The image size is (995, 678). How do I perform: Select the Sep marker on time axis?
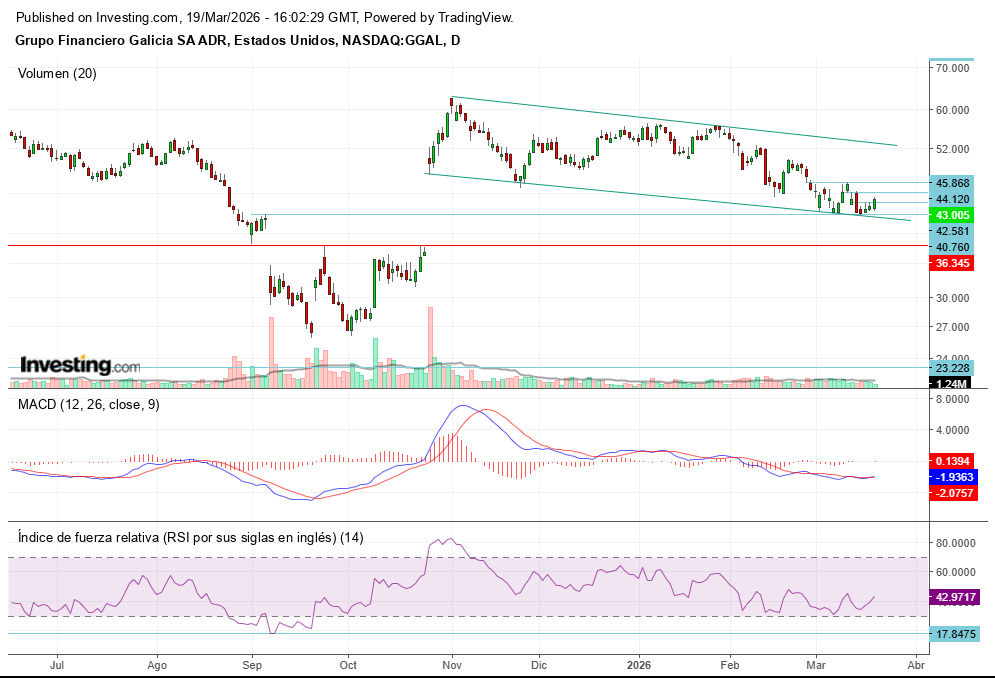[252, 664]
